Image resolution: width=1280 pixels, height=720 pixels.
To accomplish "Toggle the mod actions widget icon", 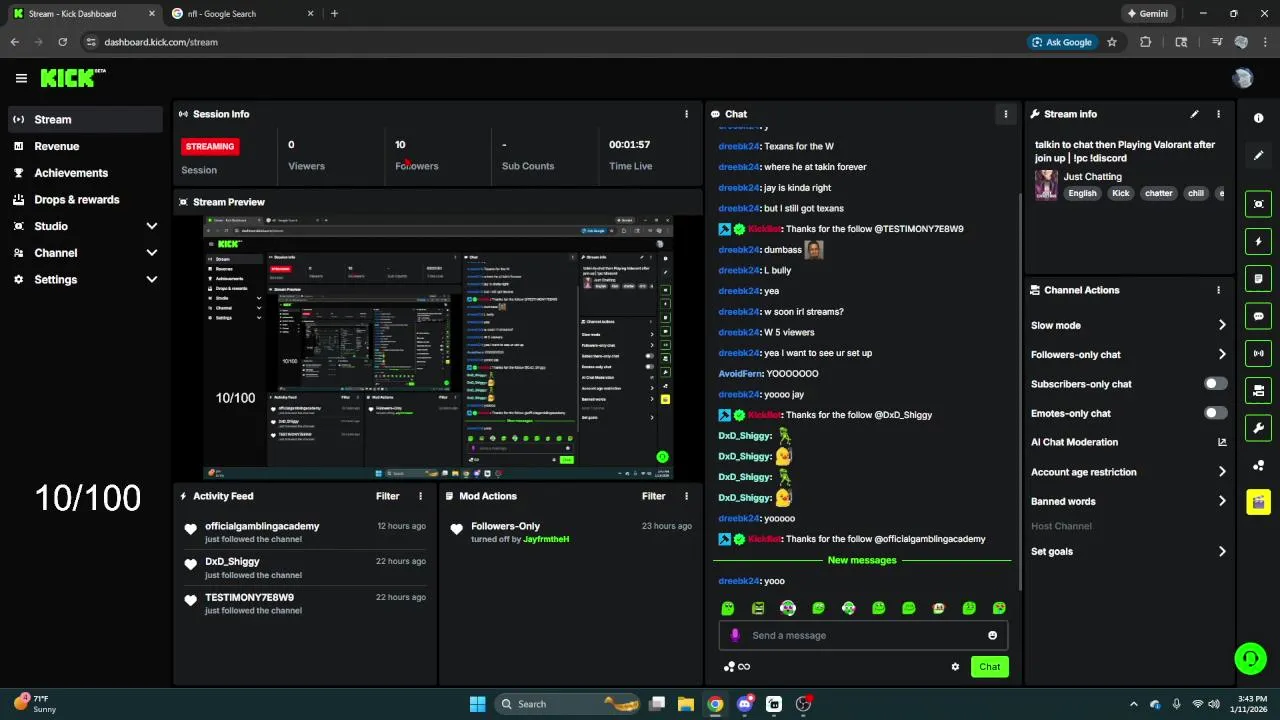I will click(x=1258, y=390).
